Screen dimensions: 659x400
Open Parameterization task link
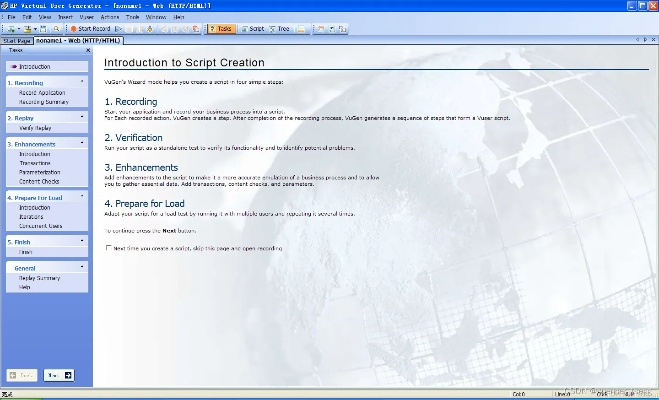tap(39, 172)
